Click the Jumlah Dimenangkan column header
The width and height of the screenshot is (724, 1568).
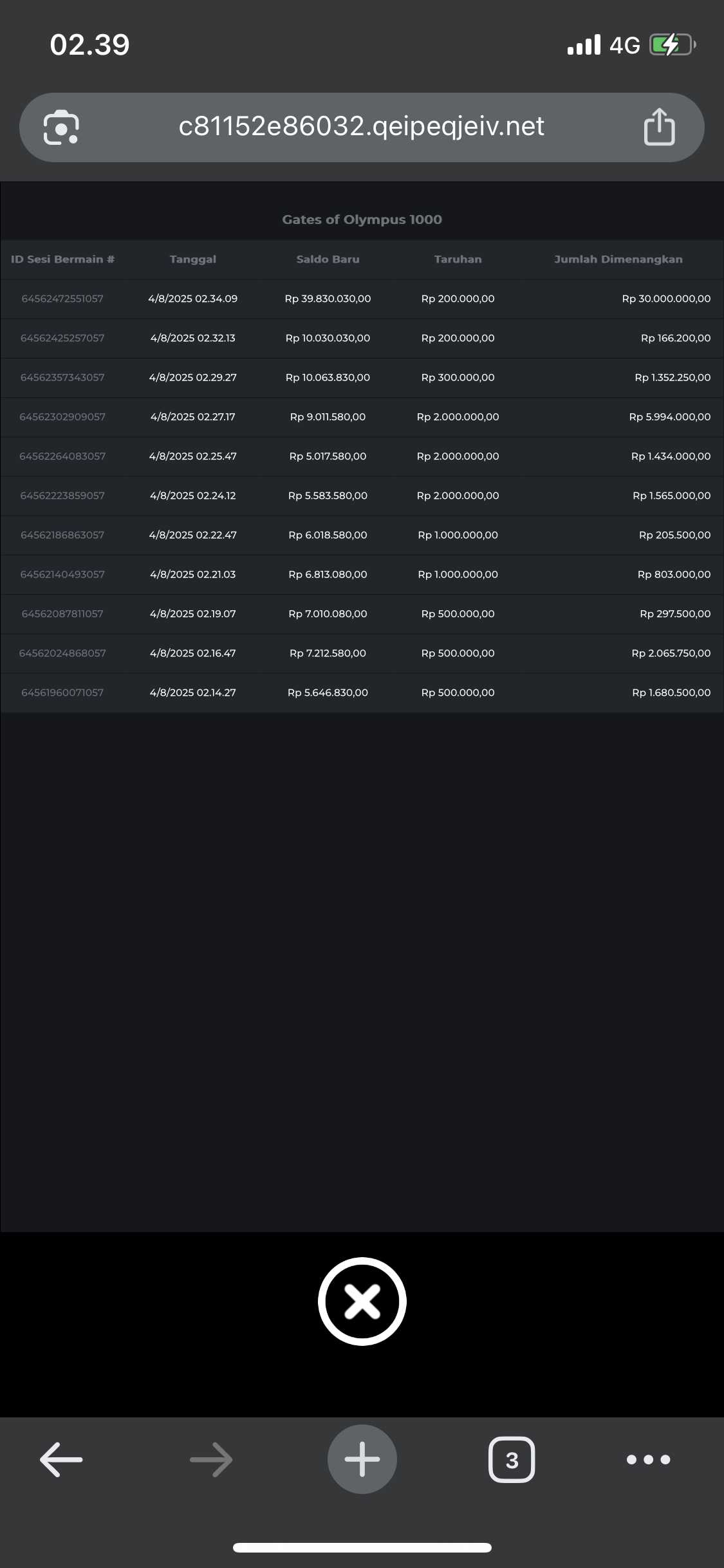pos(618,259)
